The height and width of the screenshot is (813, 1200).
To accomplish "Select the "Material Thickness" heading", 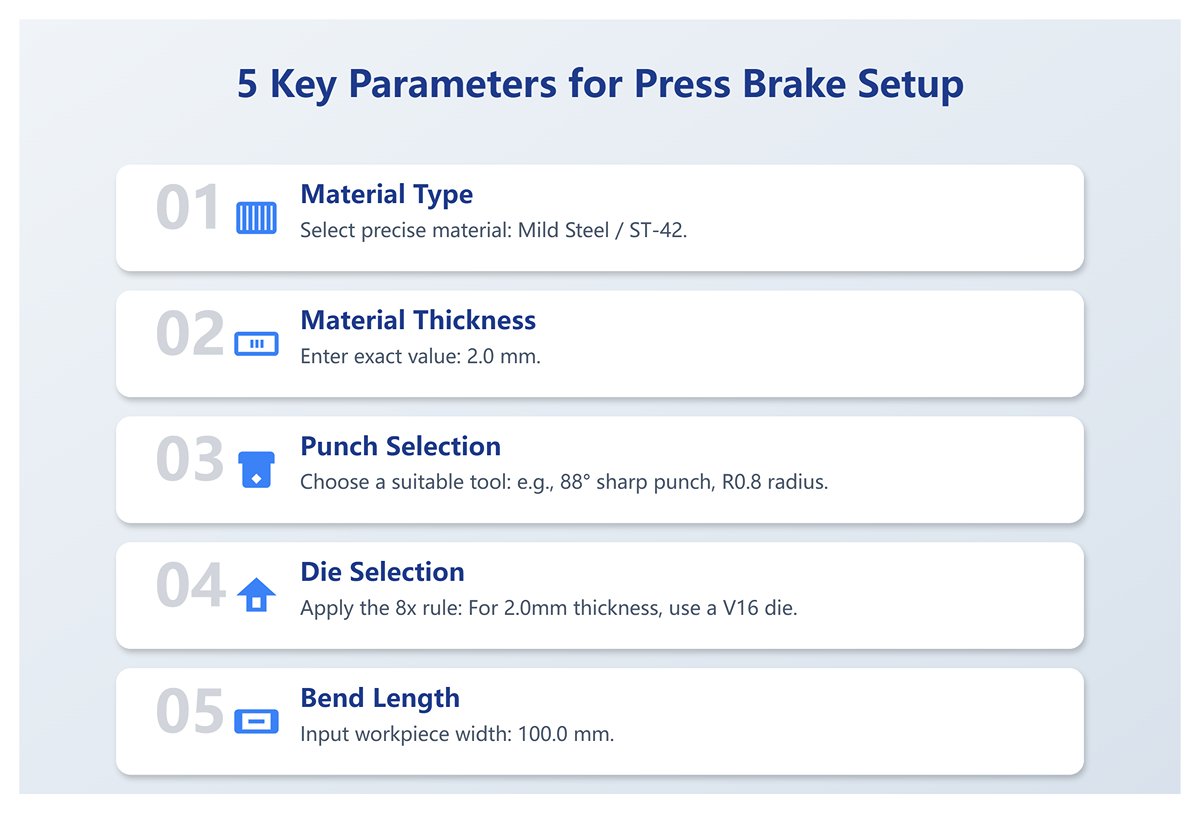I will click(x=418, y=320).
